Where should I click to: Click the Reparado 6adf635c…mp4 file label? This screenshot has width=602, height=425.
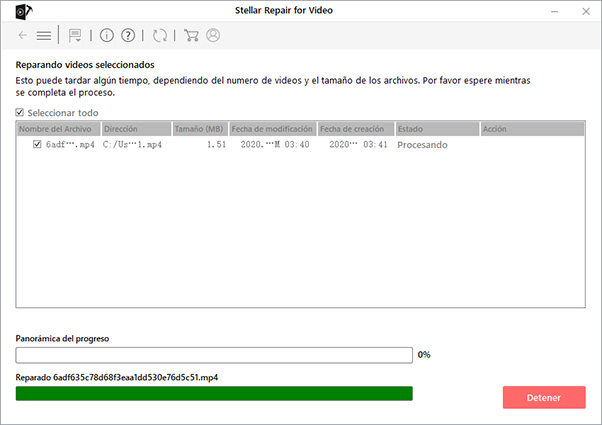pyautogui.click(x=117, y=377)
